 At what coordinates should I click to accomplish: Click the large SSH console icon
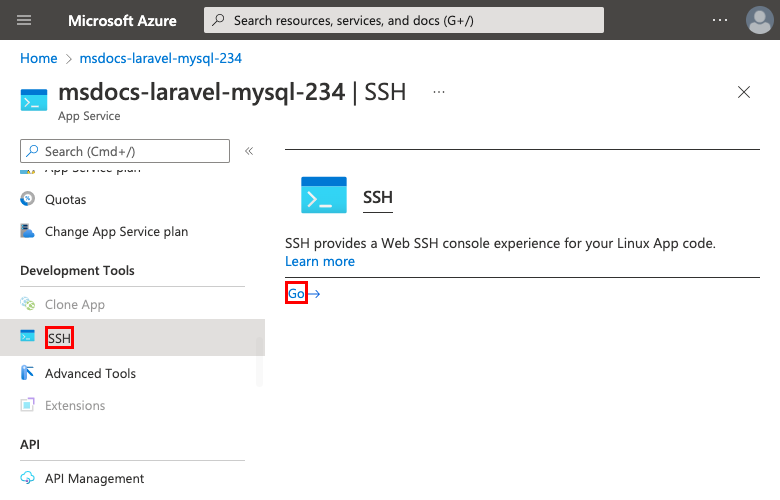[x=324, y=196]
